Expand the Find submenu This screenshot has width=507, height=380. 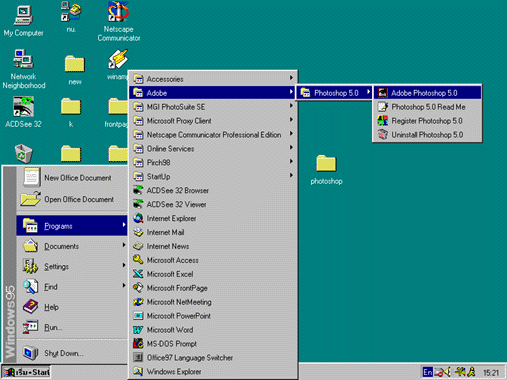72,287
